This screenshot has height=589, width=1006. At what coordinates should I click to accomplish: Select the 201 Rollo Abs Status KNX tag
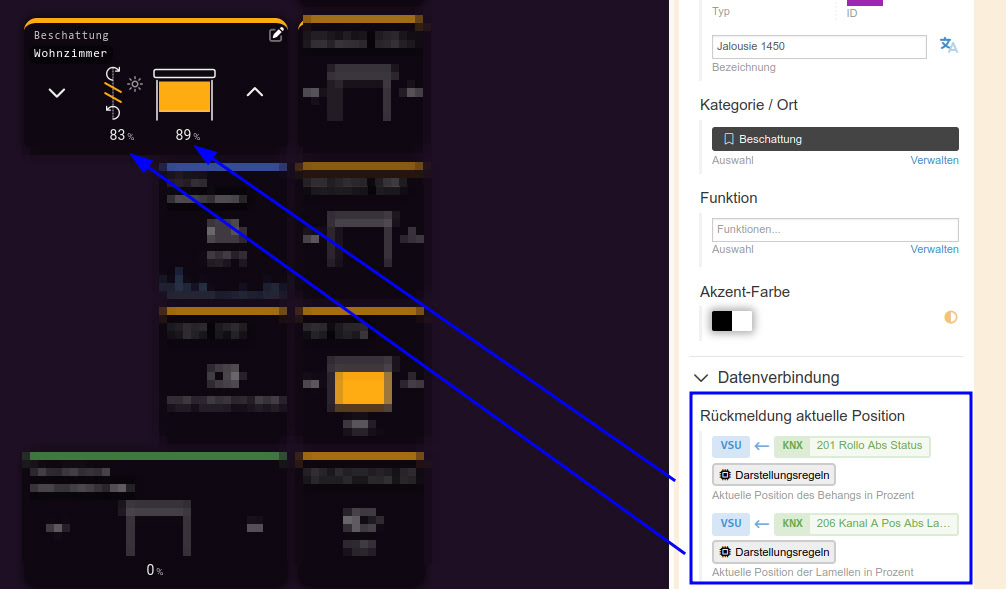coord(852,446)
